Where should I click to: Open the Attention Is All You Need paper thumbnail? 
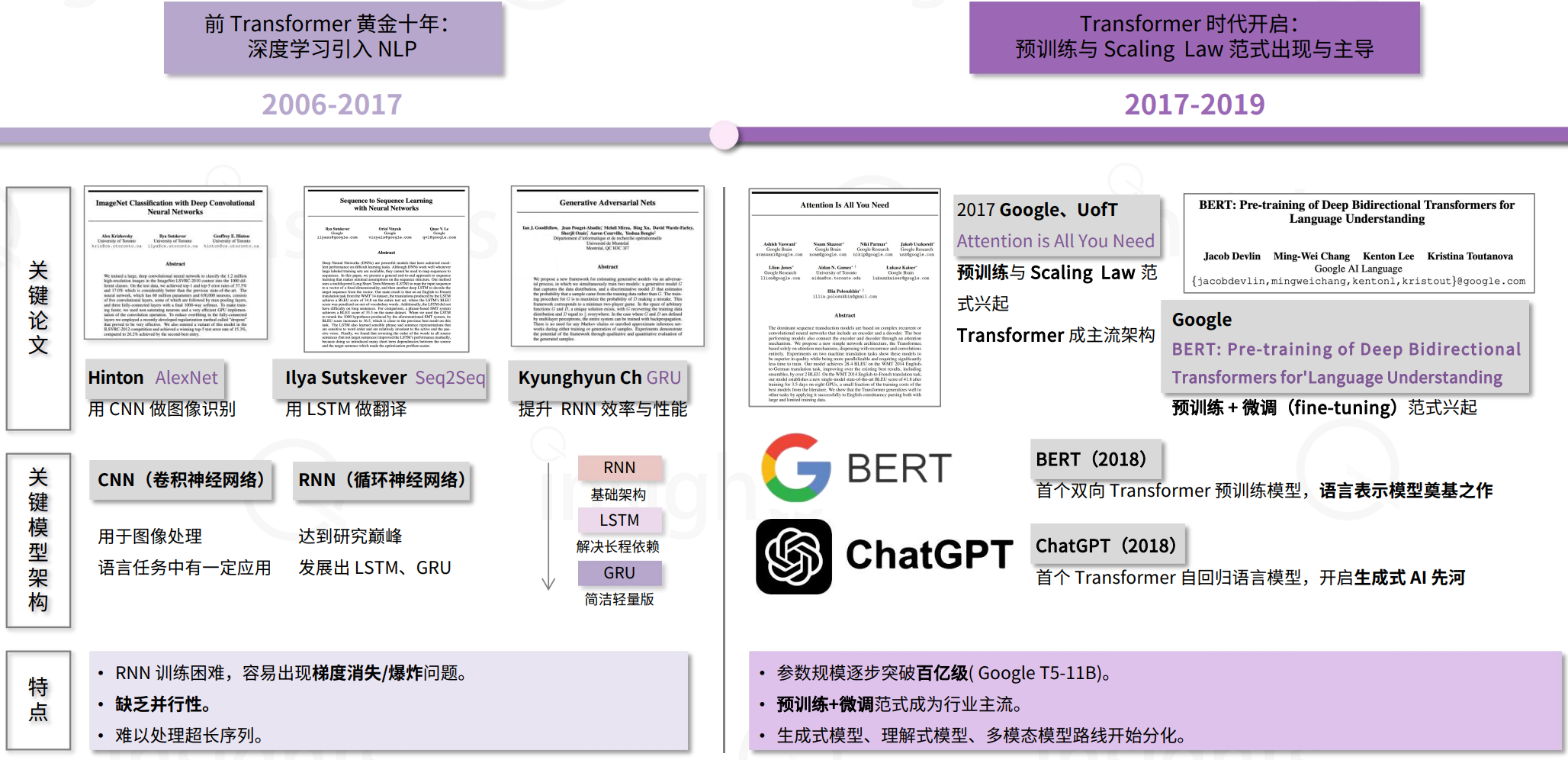(844, 298)
